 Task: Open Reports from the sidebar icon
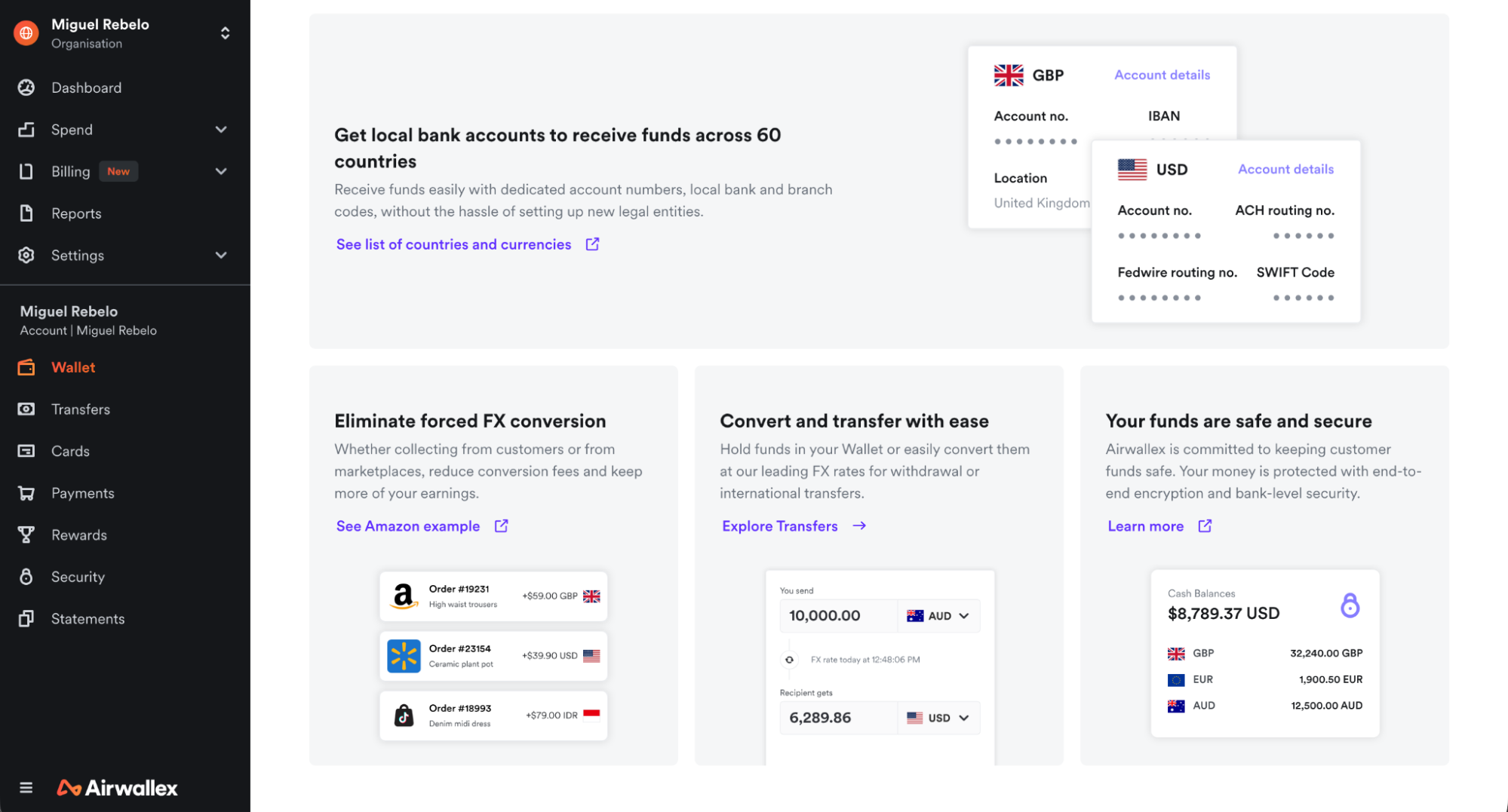[26, 213]
